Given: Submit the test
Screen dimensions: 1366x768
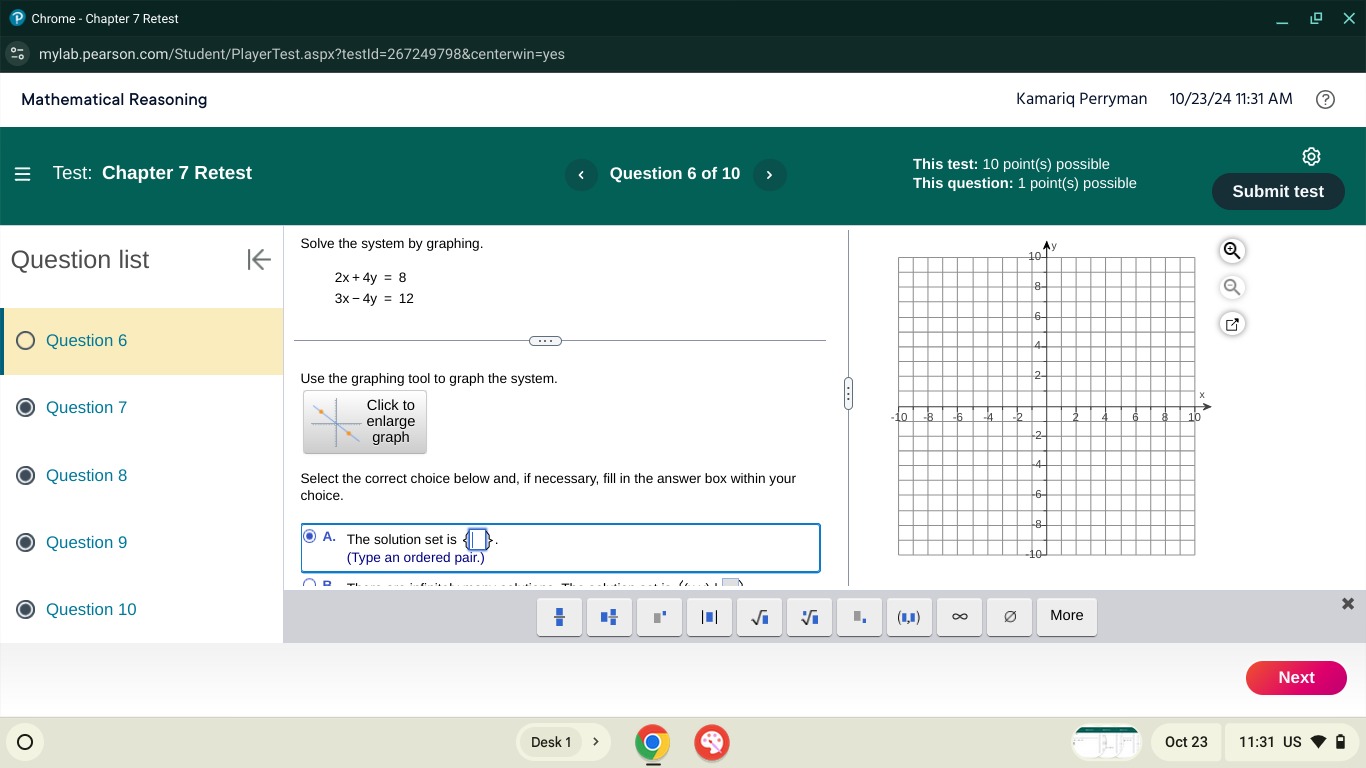Looking at the screenshot, I should coord(1278,191).
